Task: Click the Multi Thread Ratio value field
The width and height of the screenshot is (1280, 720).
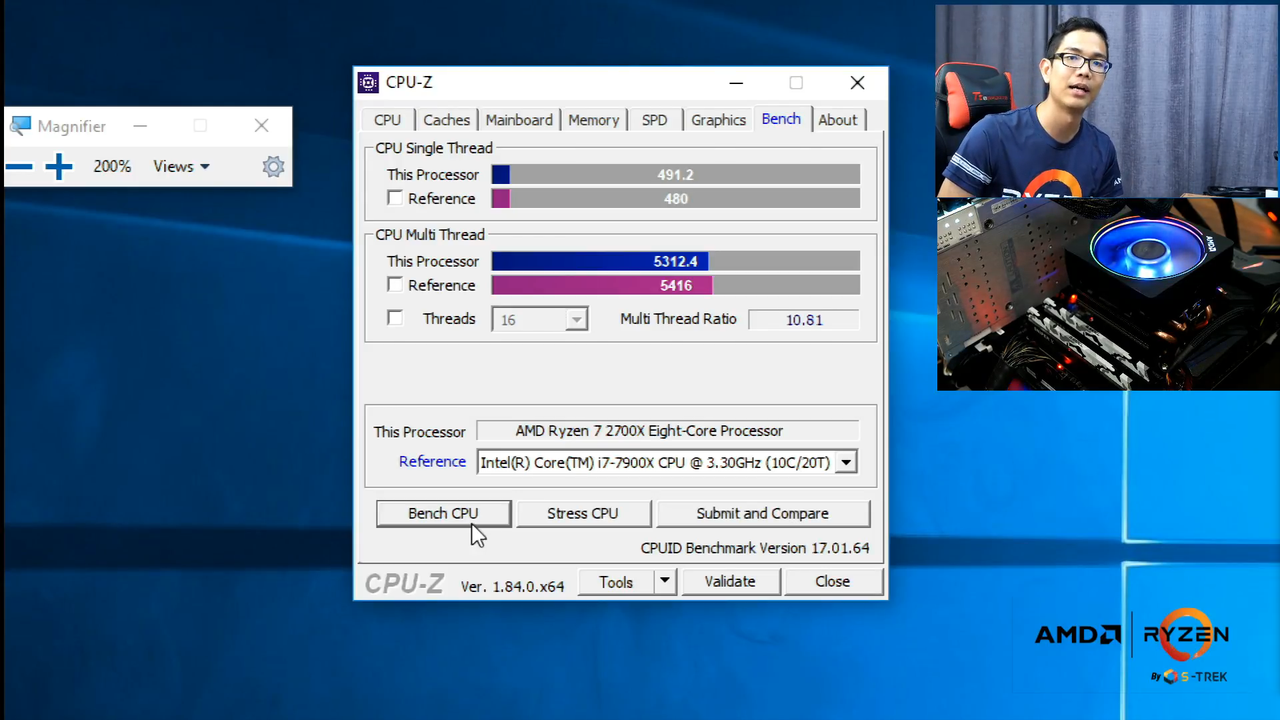Action: (804, 319)
